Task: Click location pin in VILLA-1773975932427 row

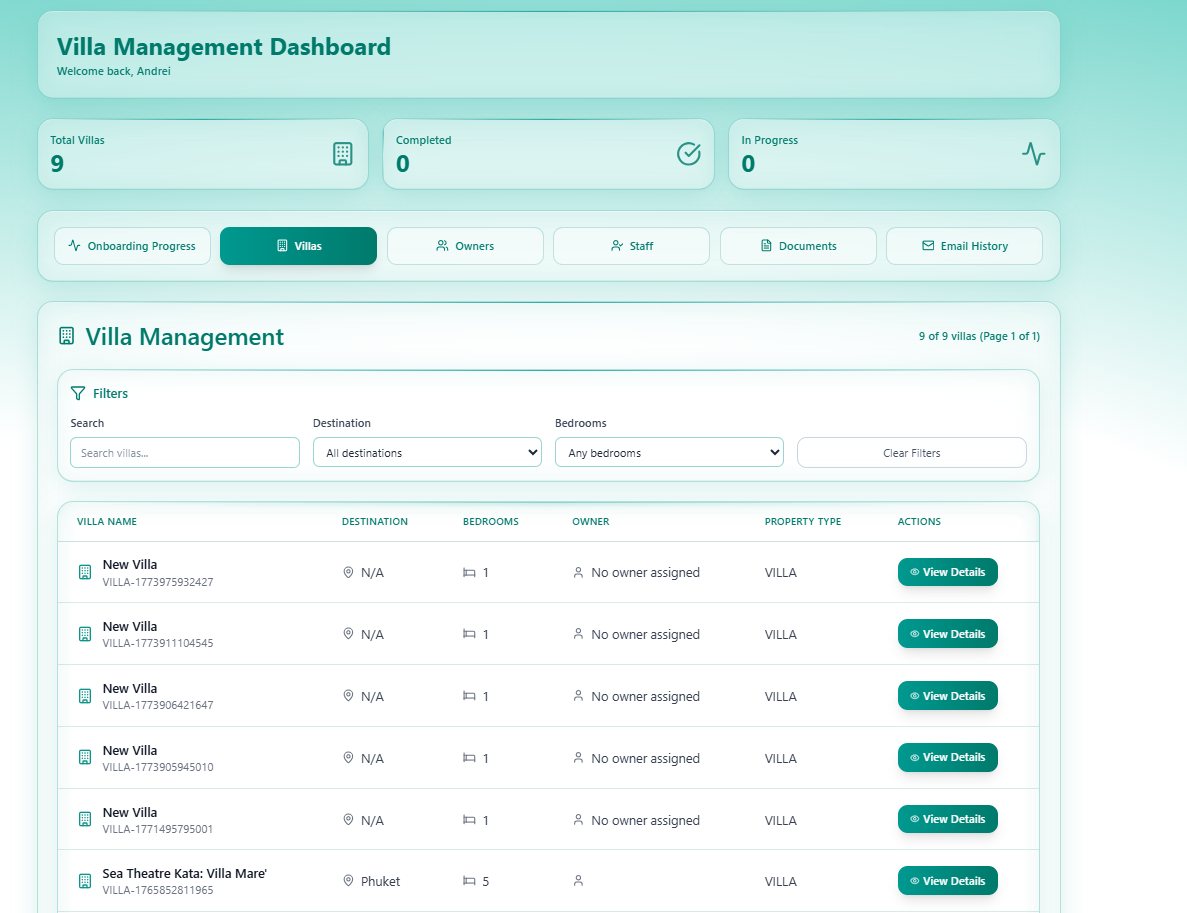Action: [348, 572]
